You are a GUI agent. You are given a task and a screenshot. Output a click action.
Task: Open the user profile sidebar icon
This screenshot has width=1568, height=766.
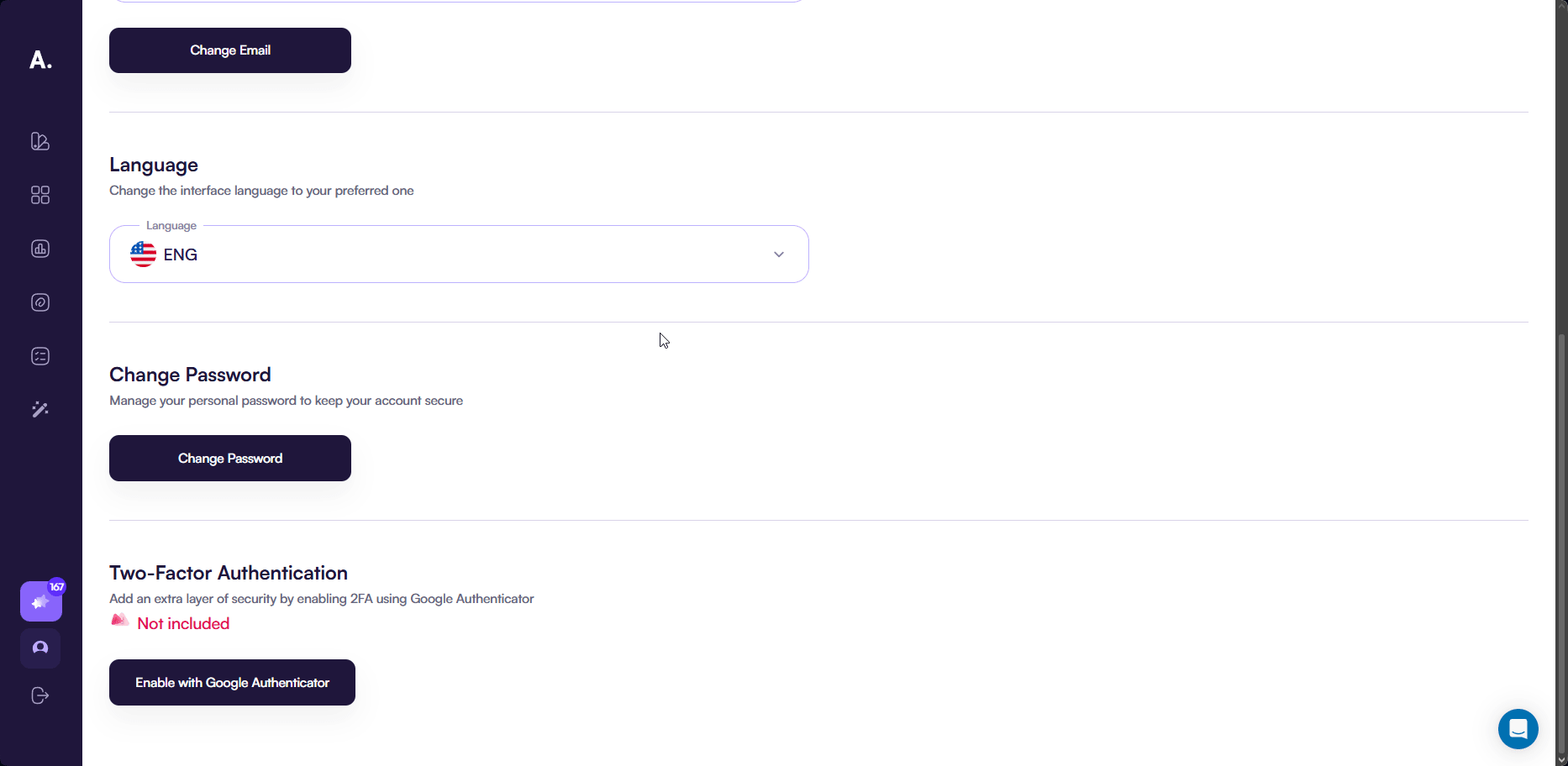click(x=40, y=648)
